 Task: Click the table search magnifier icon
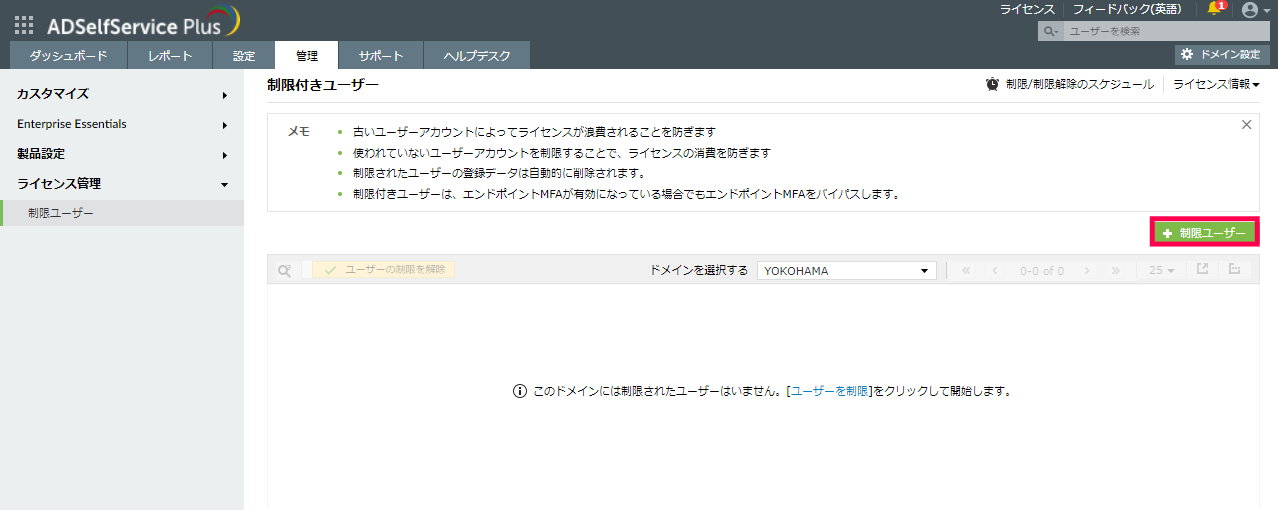coord(285,271)
